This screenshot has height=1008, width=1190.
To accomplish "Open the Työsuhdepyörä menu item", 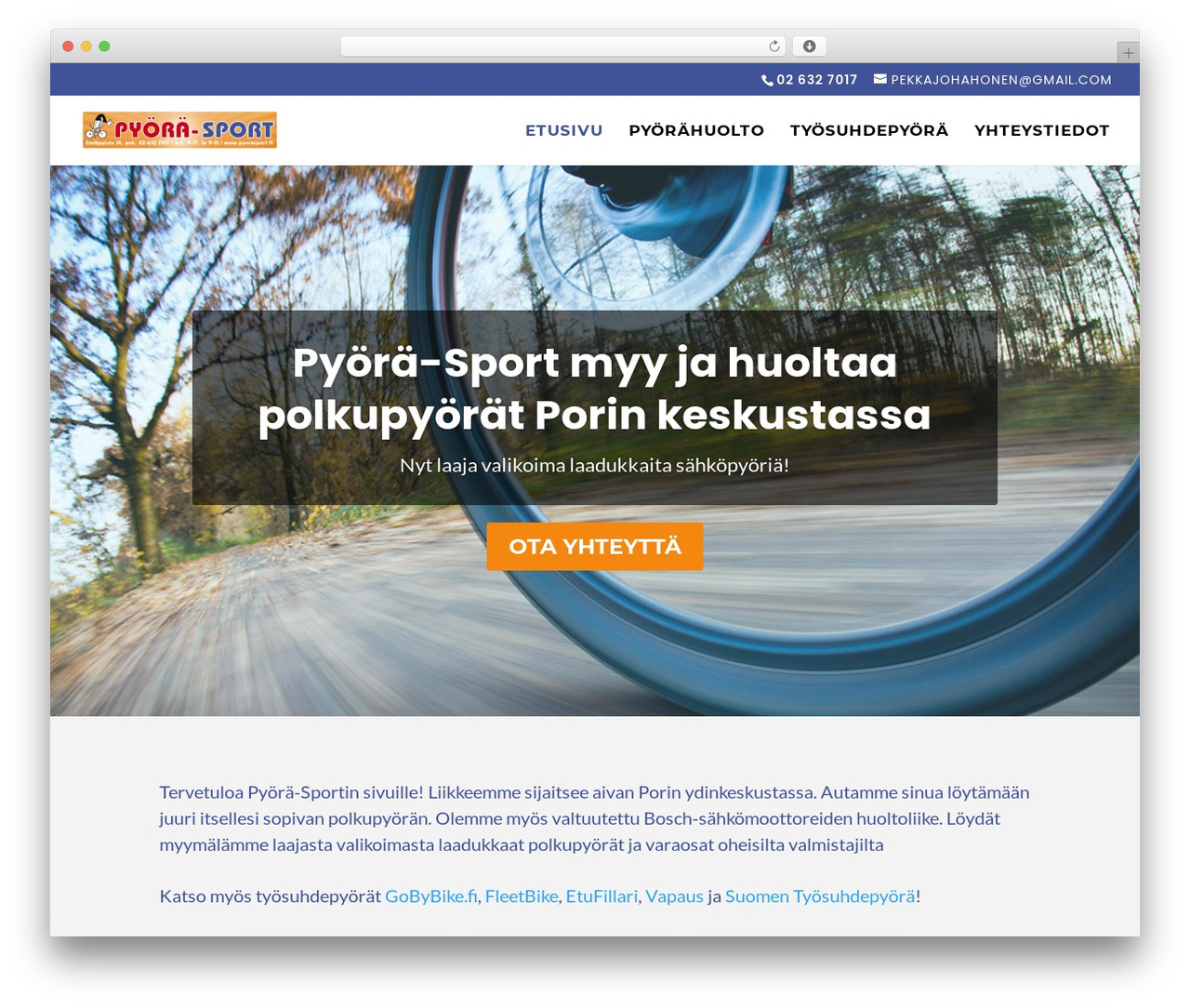I will click(869, 130).
